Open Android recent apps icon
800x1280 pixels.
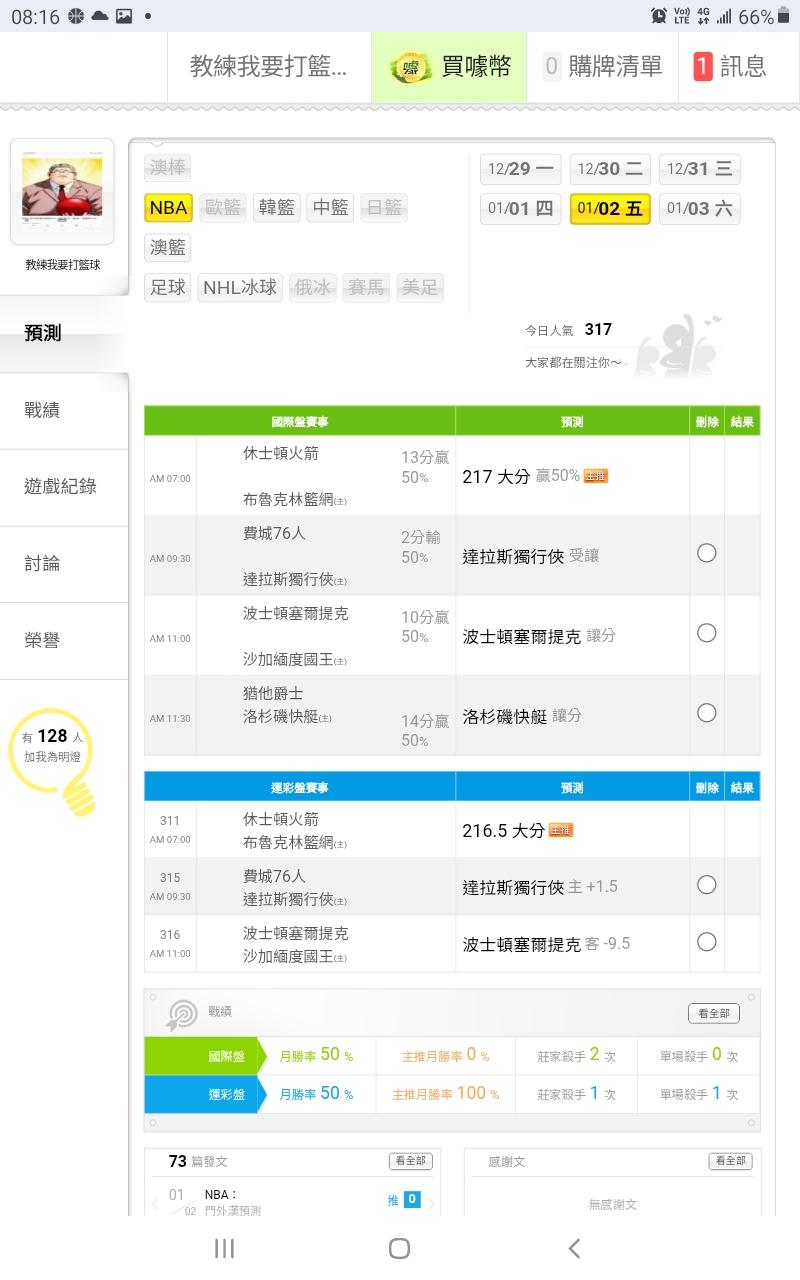click(x=225, y=1247)
